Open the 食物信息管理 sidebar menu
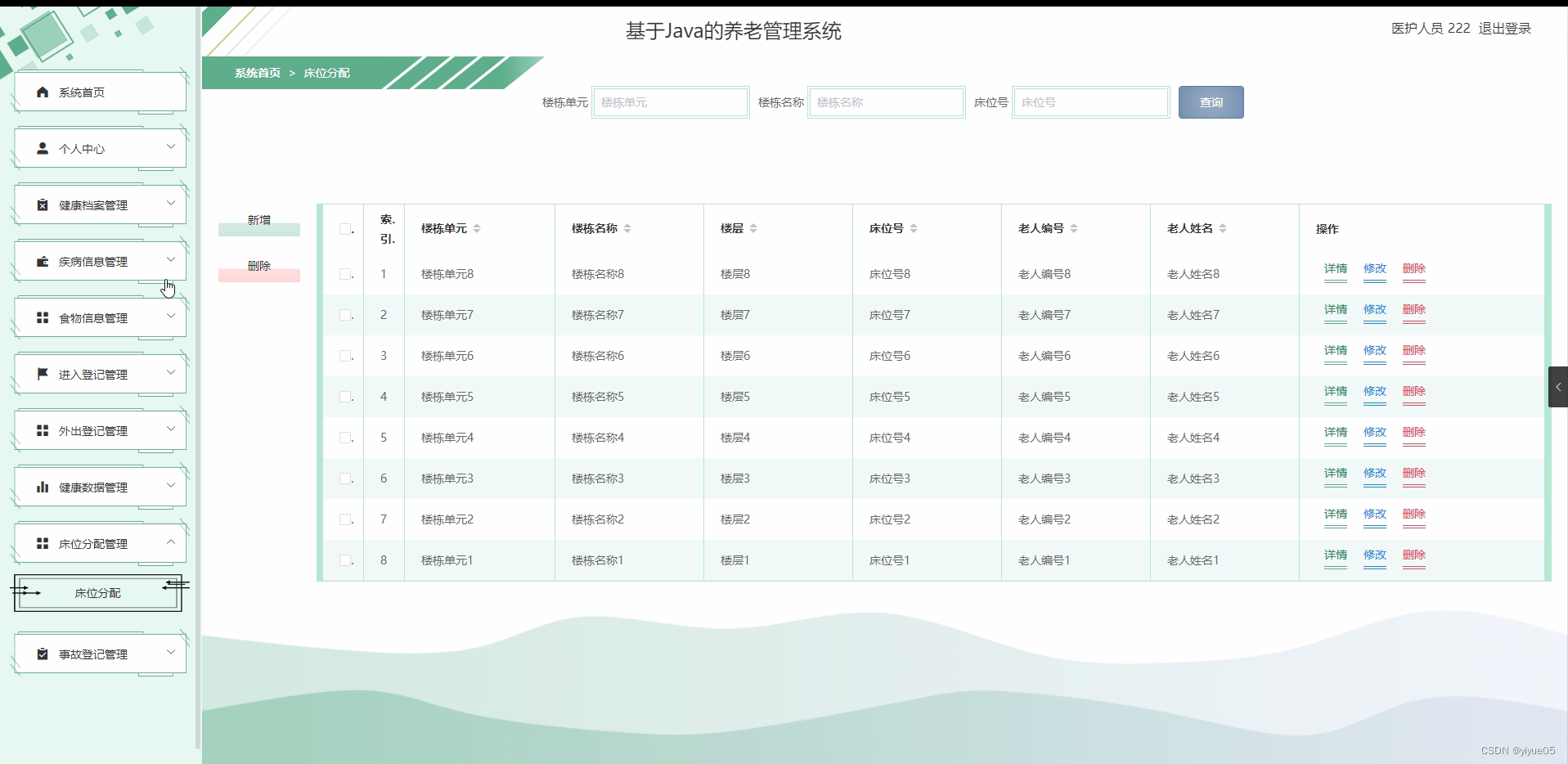The width and height of the screenshot is (1568, 764). coord(100,318)
